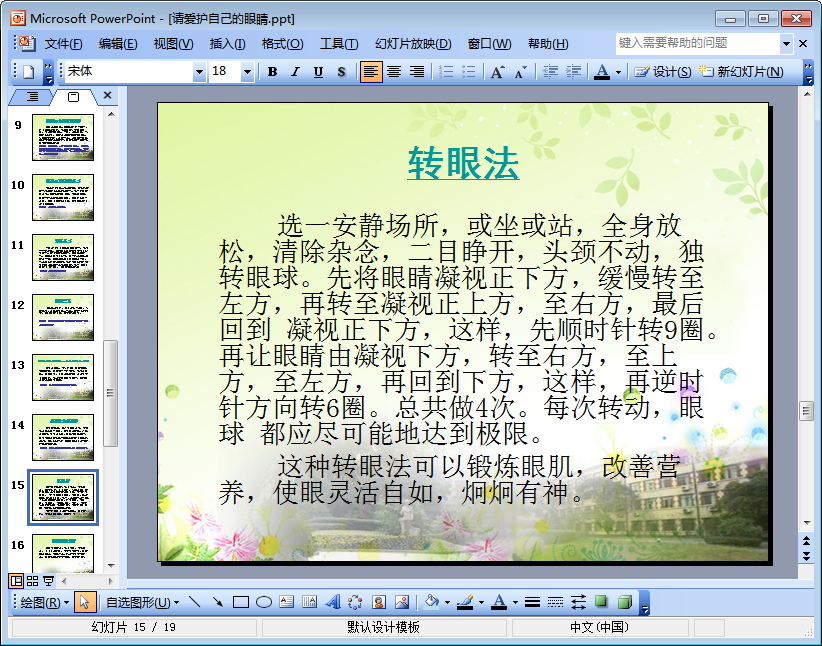Select slide 9 thumbnail
The width and height of the screenshot is (822, 646).
[63, 138]
